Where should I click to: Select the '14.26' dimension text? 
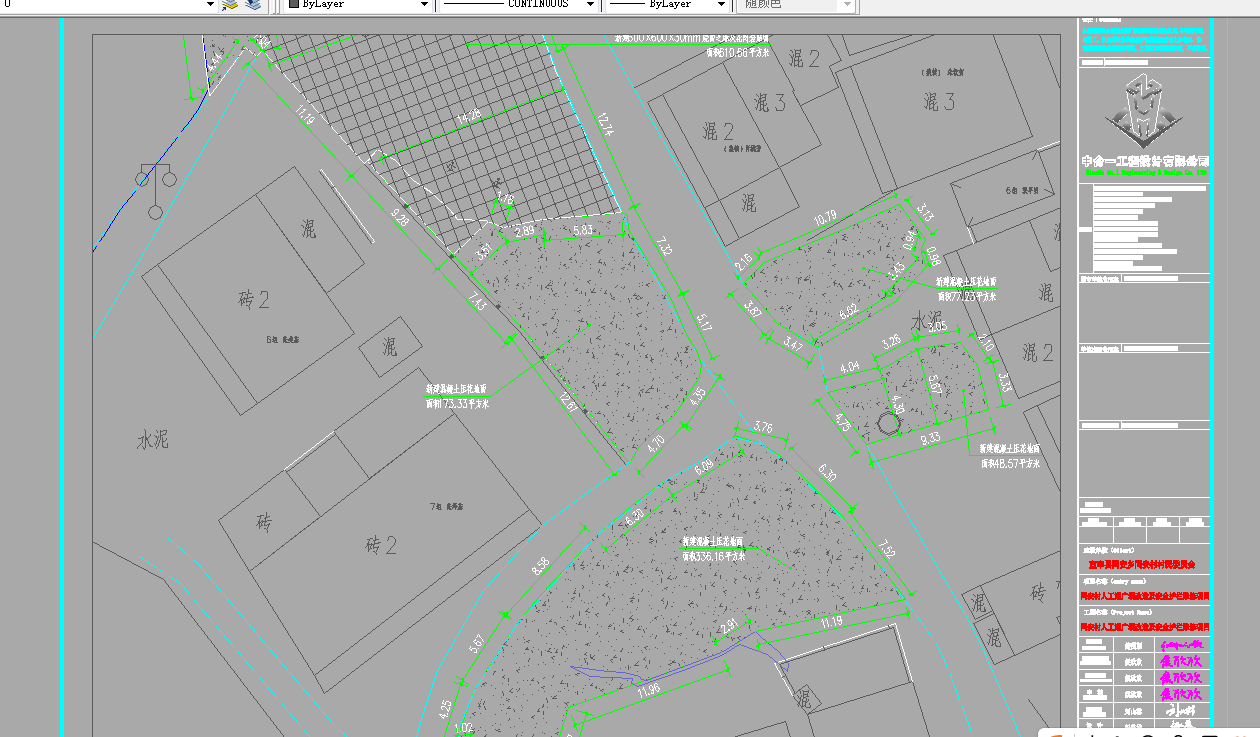468,114
